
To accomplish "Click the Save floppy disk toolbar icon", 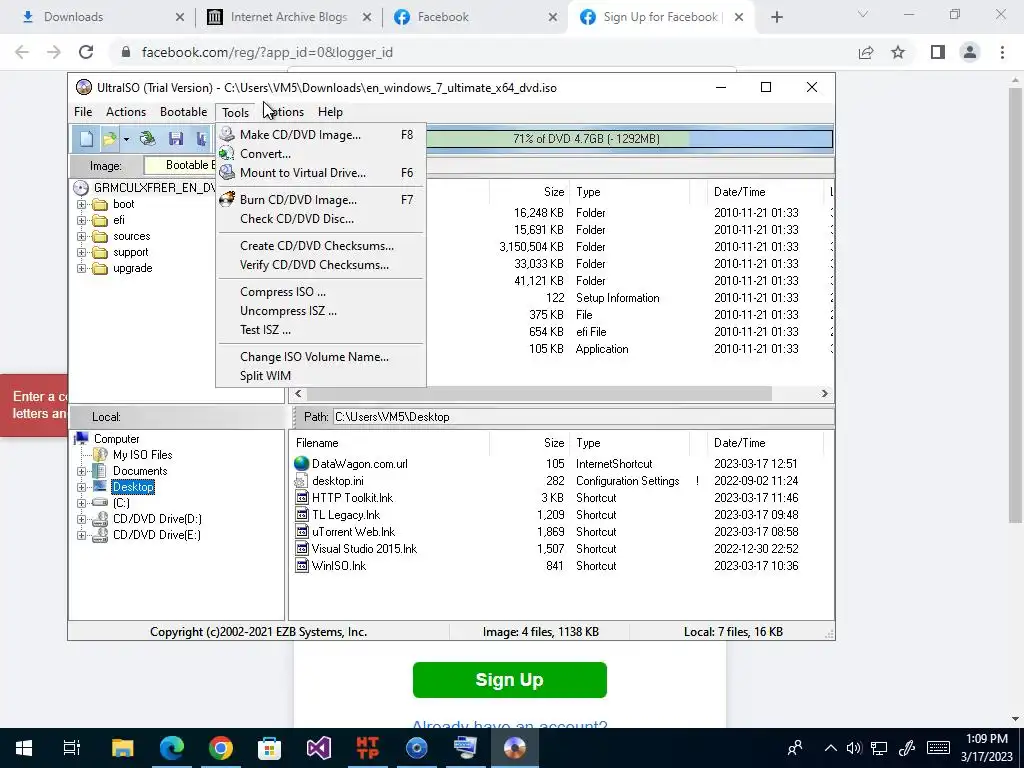I will (176, 138).
